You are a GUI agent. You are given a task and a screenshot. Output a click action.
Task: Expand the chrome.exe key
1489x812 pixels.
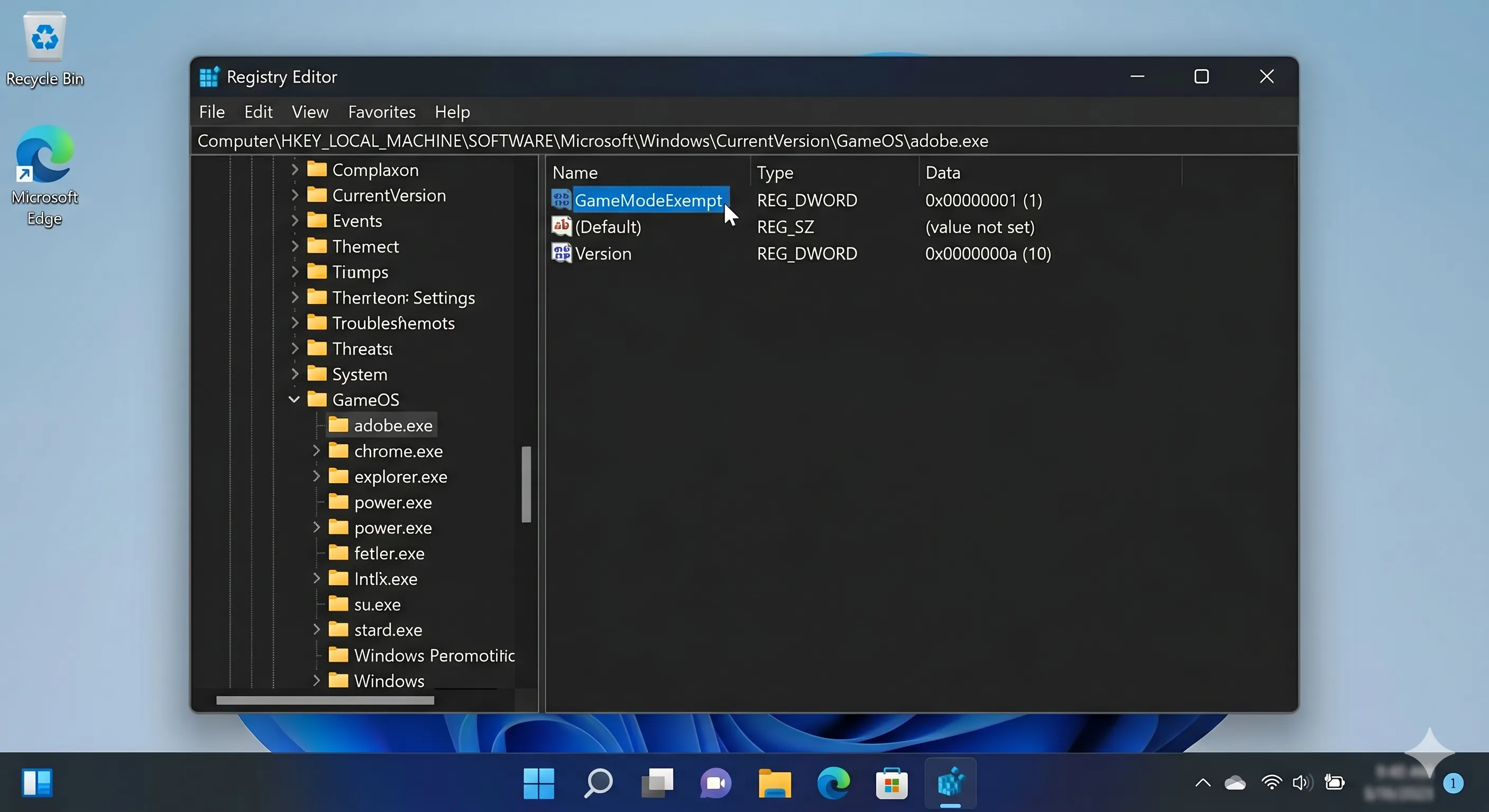[x=316, y=450]
